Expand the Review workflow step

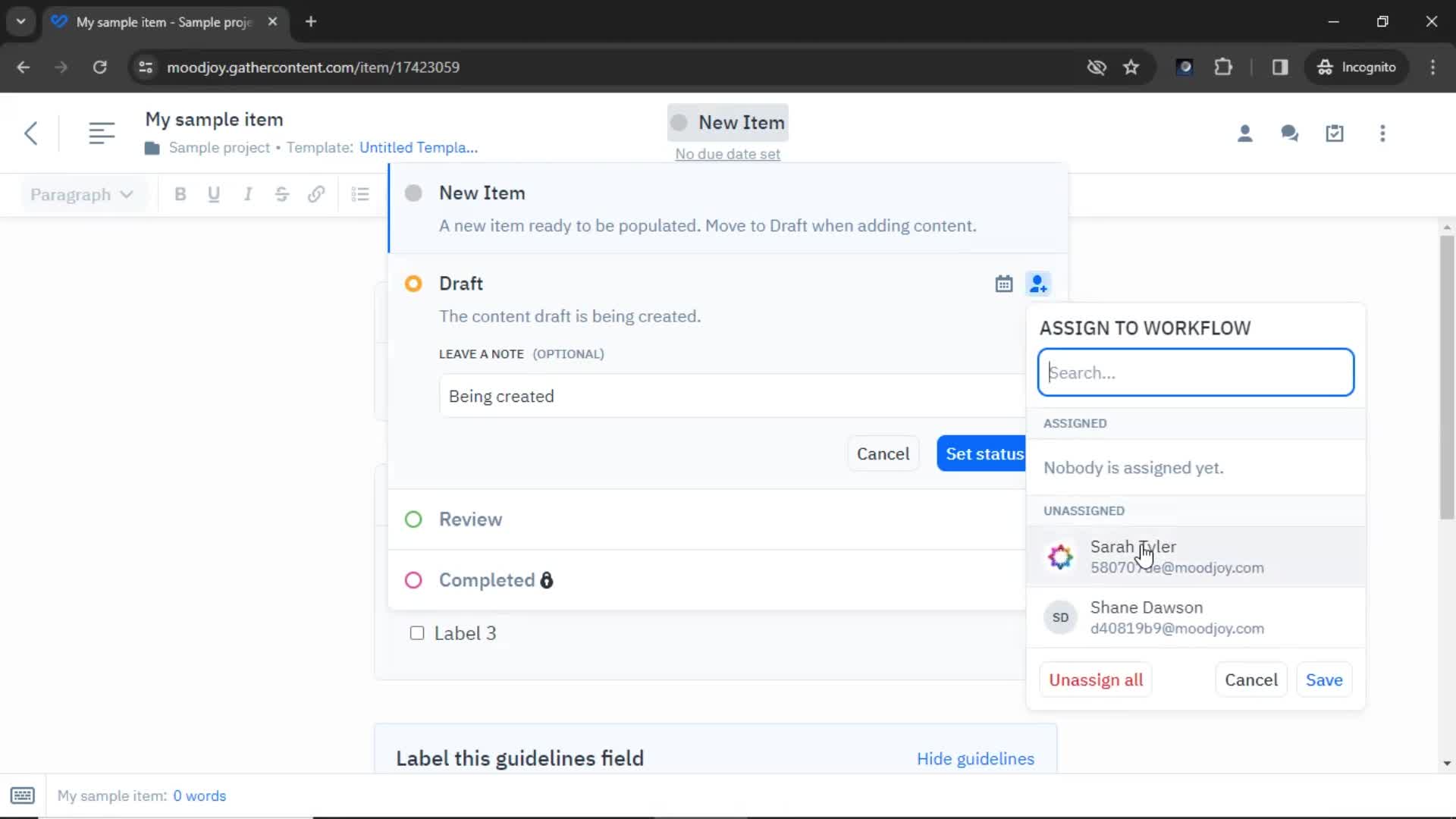pyautogui.click(x=471, y=519)
